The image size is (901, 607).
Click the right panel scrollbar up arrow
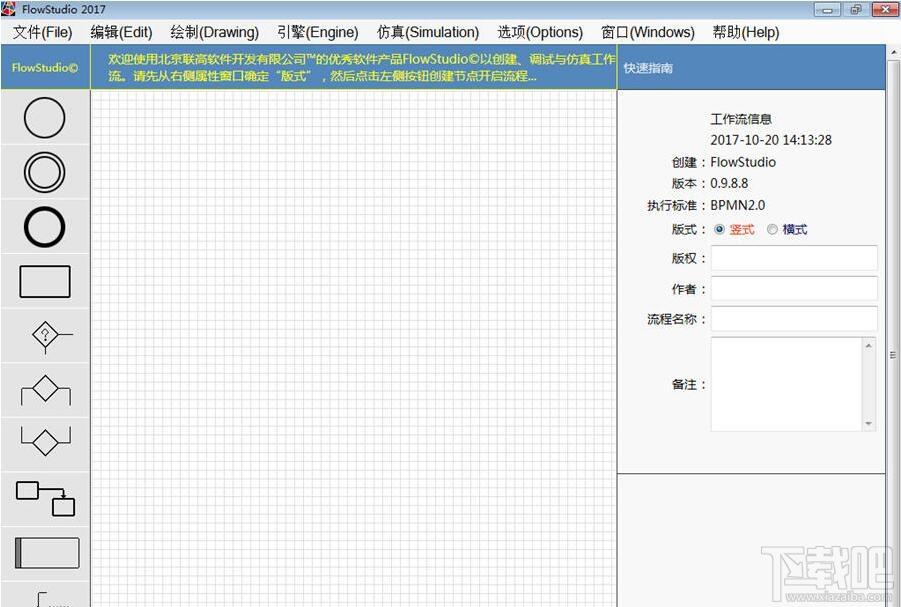[x=894, y=52]
